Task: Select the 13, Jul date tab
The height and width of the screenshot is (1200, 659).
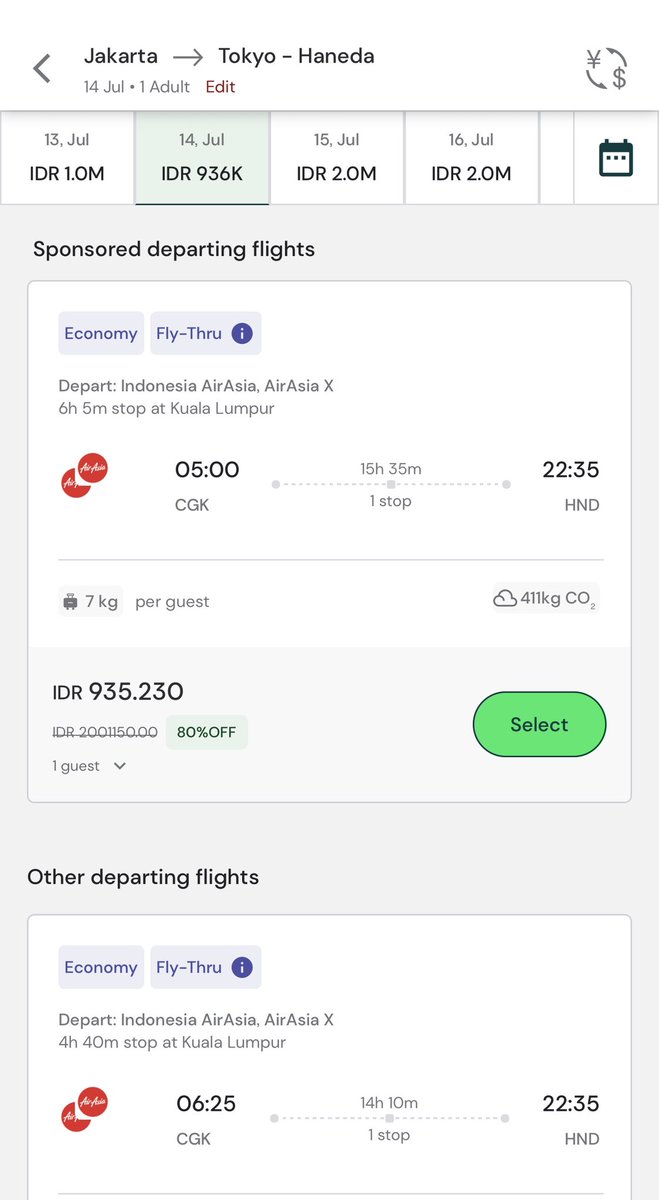Action: click(x=66, y=158)
